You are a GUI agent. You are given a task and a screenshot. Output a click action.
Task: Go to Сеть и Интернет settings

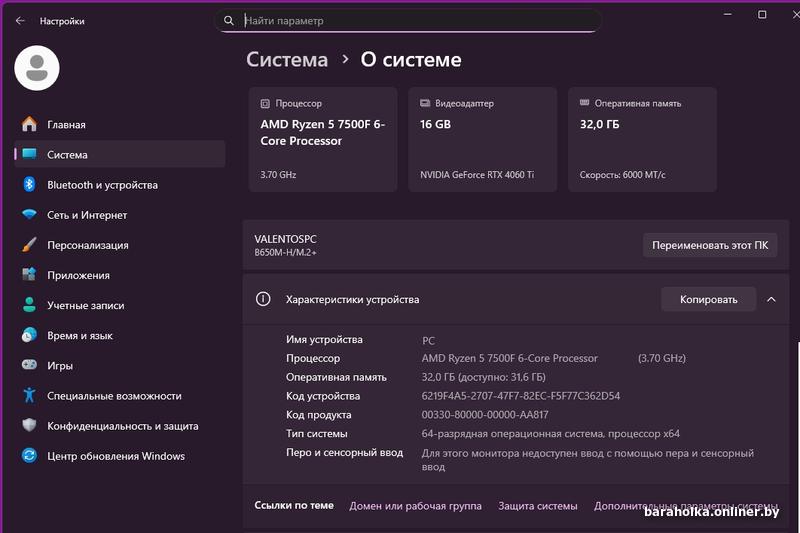click(x=119, y=215)
